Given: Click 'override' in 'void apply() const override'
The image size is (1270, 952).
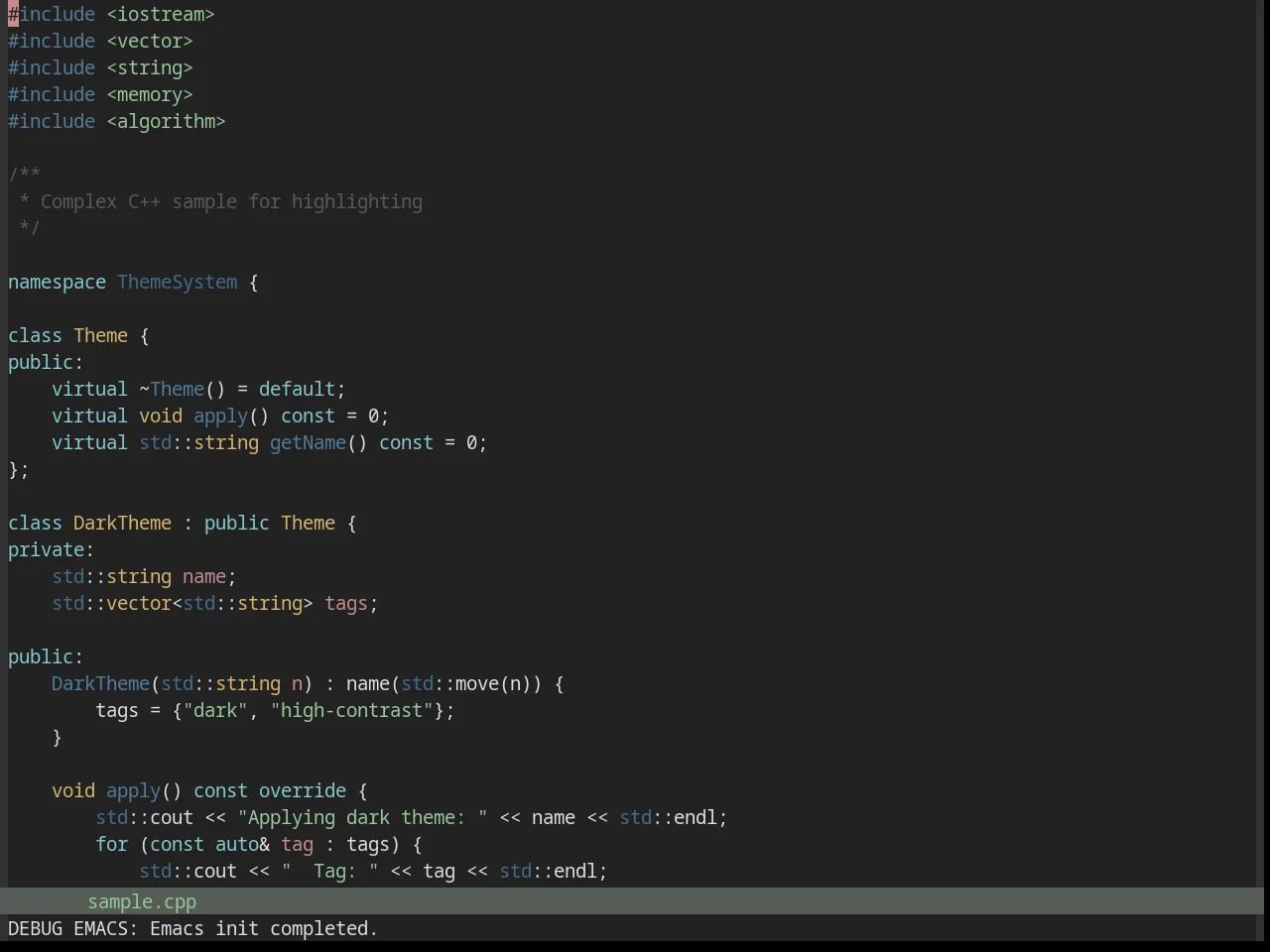Looking at the screenshot, I should [303, 790].
